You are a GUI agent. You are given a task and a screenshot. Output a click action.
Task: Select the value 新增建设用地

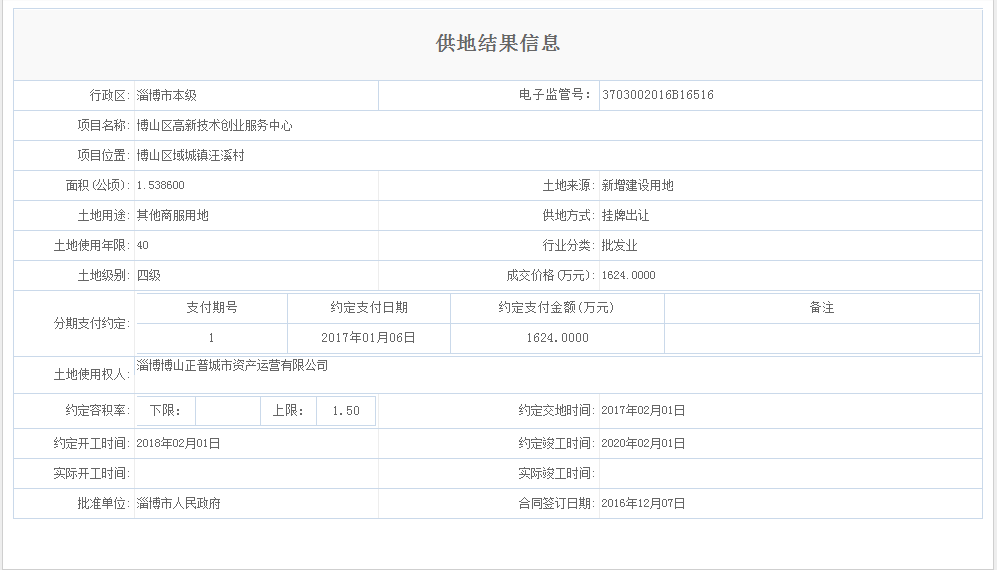[637, 185]
